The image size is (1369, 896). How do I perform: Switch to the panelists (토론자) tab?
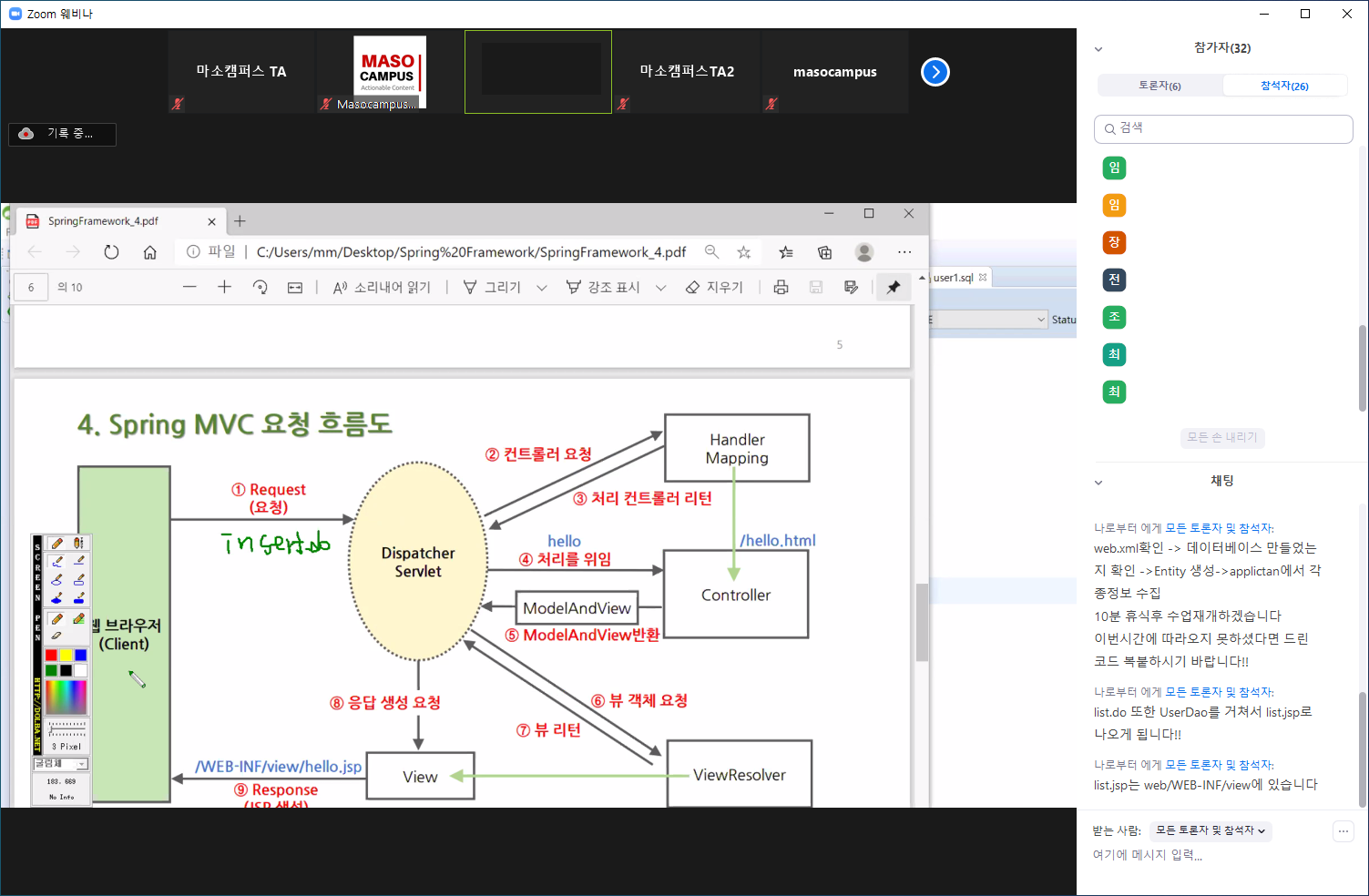click(x=1160, y=86)
